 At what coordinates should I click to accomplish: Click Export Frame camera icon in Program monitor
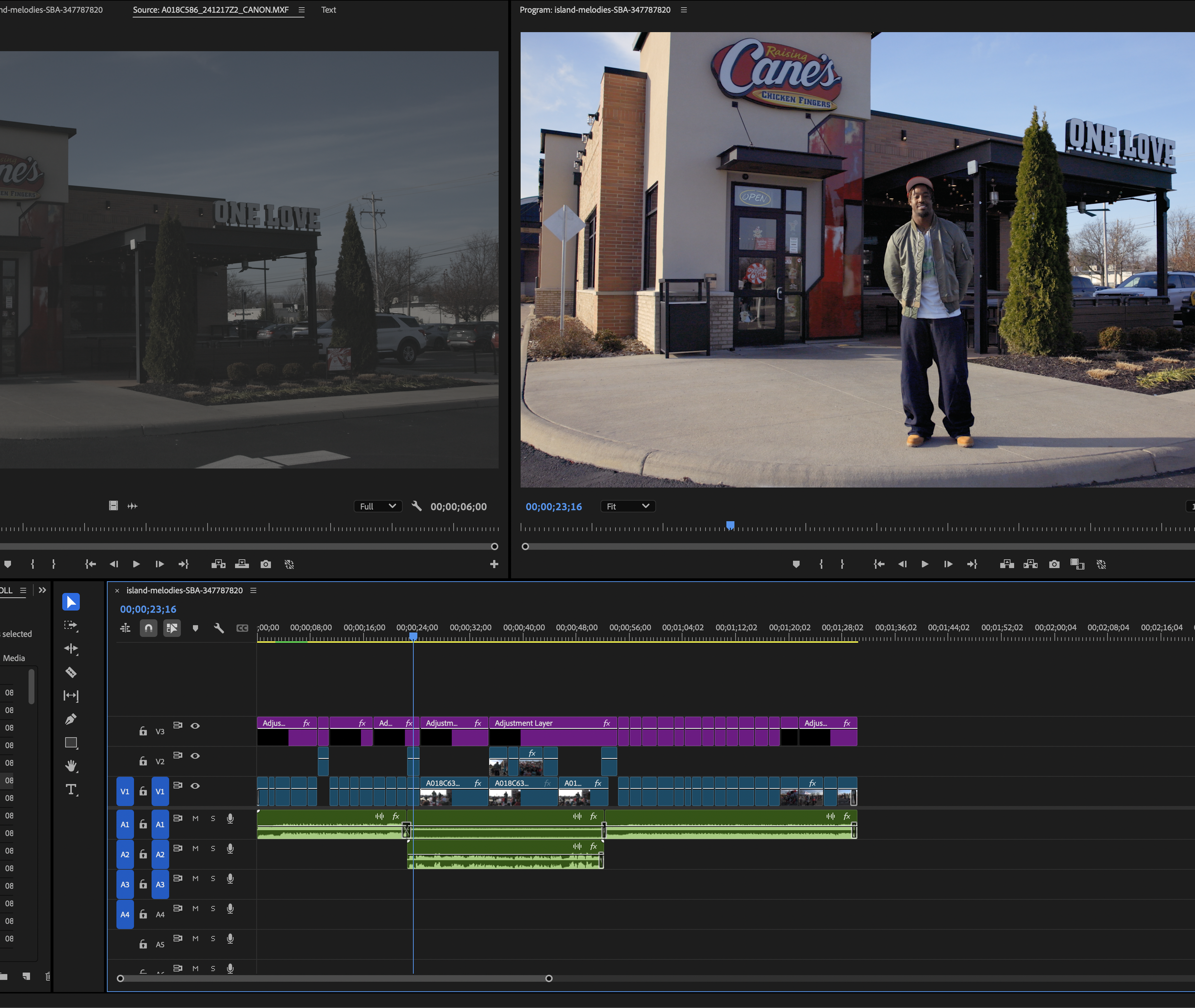(x=1054, y=564)
